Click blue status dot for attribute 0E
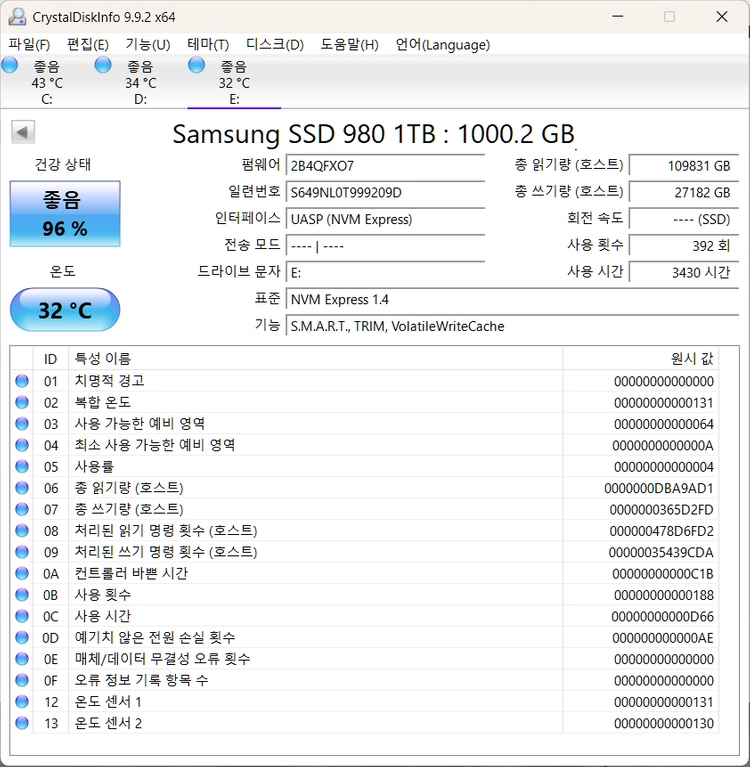 tap(22, 659)
